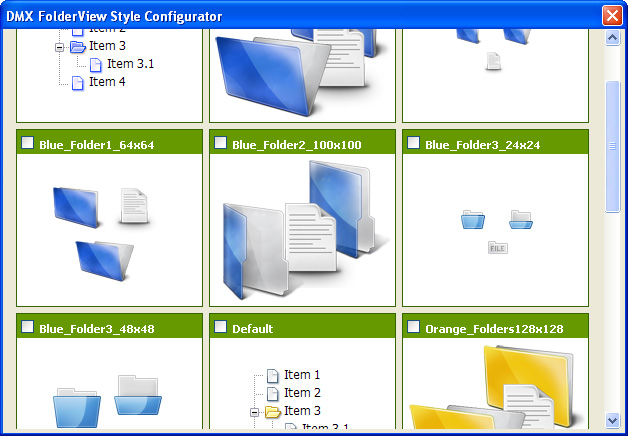Click closed small folder icon in Blue_Folder3_24x24
Screen dimensions: 628x436
coord(473,219)
